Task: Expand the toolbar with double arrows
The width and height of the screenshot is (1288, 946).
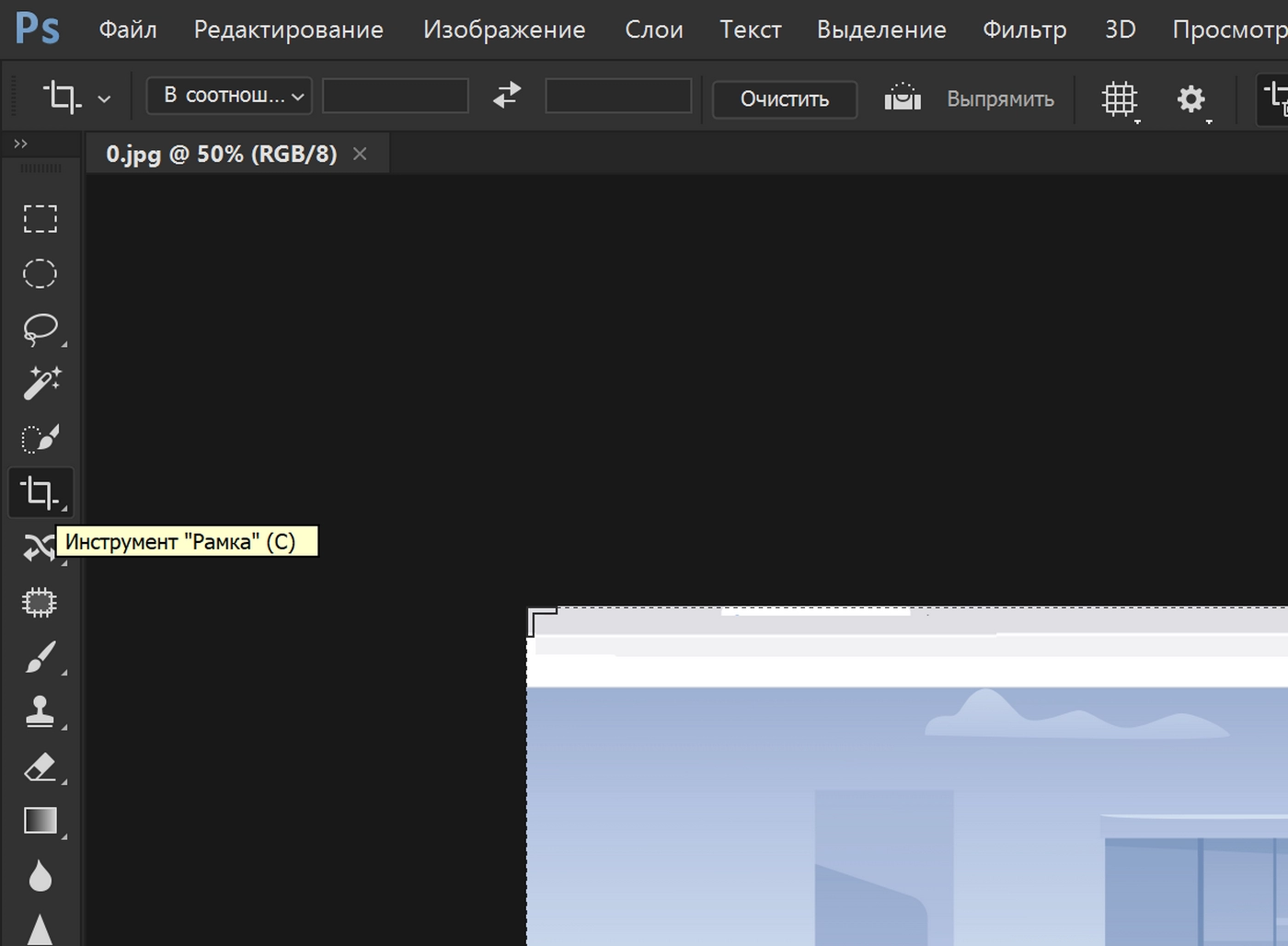Action: click(20, 144)
